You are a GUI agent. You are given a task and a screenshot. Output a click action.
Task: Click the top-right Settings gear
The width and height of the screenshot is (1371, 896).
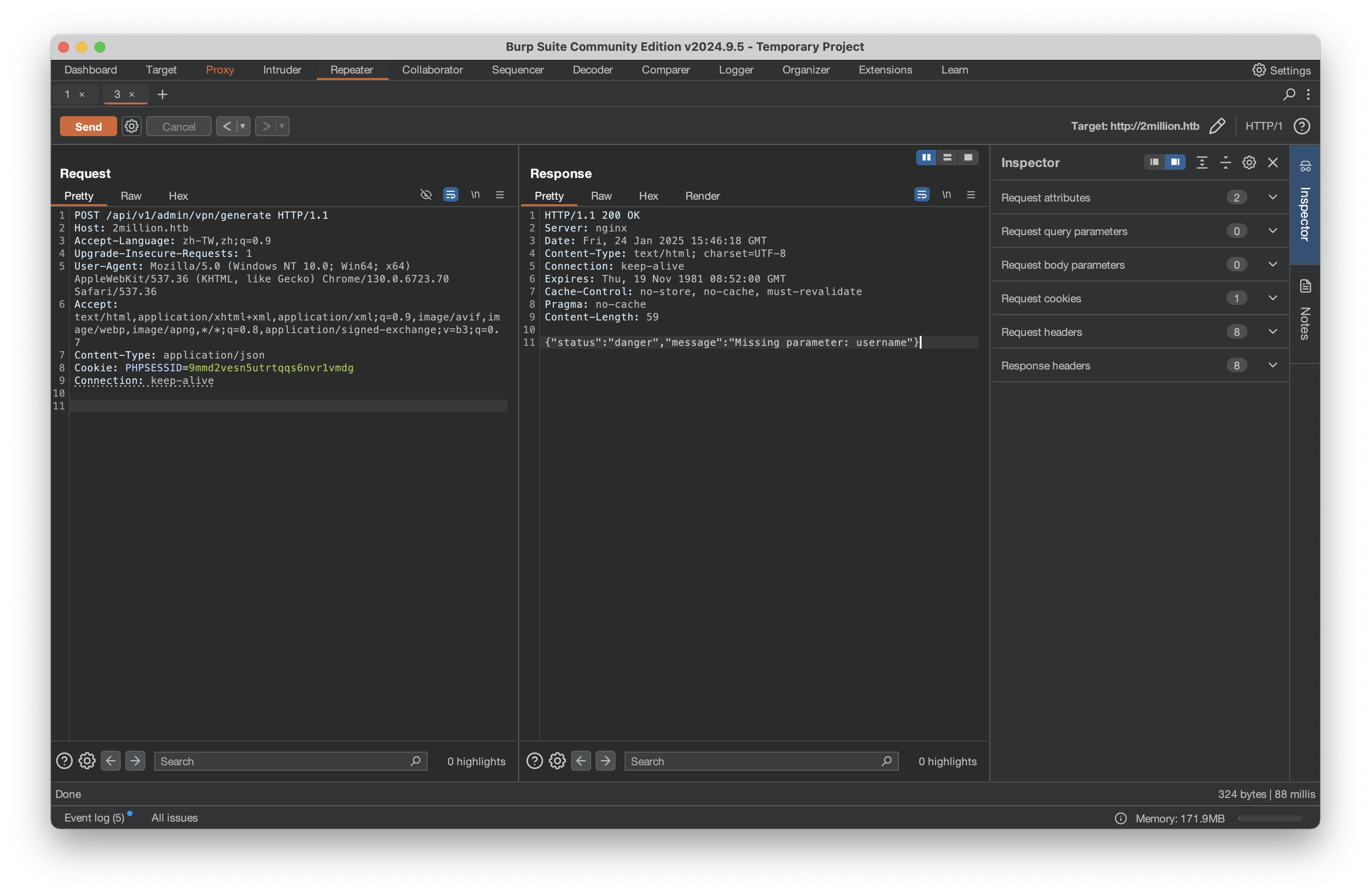1259,70
